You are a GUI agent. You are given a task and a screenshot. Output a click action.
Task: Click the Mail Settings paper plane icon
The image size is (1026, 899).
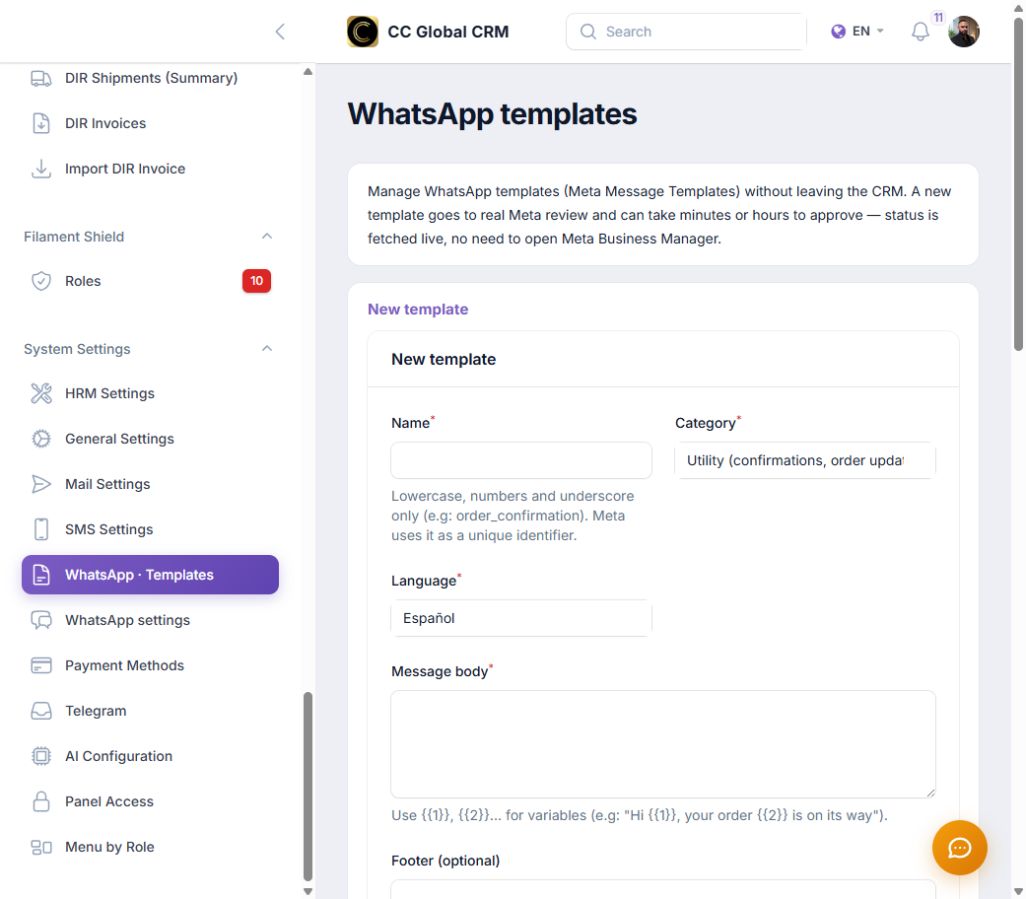pos(41,484)
